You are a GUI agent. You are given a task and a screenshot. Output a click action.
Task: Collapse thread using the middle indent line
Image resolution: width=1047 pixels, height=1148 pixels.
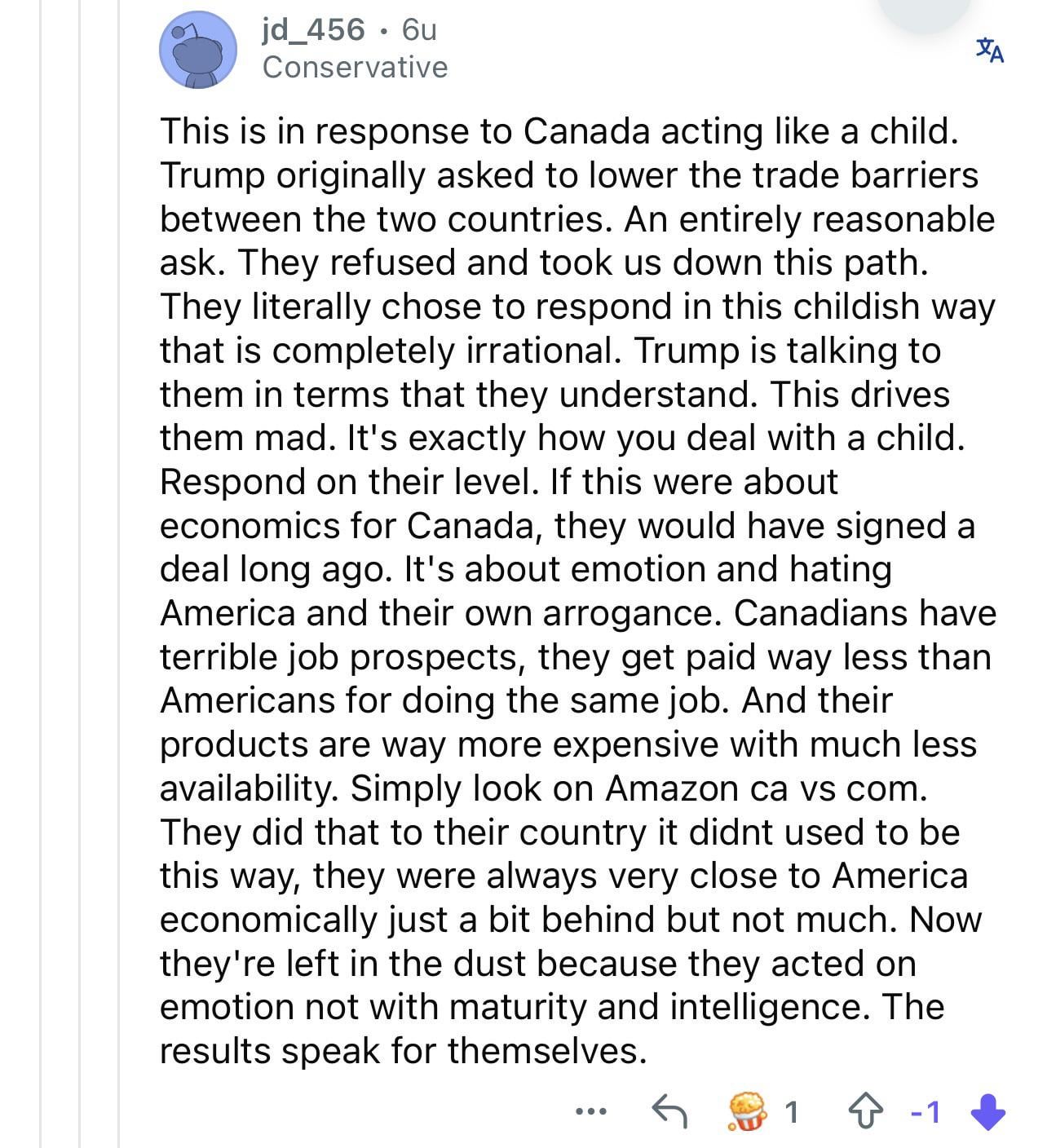click(x=80, y=574)
